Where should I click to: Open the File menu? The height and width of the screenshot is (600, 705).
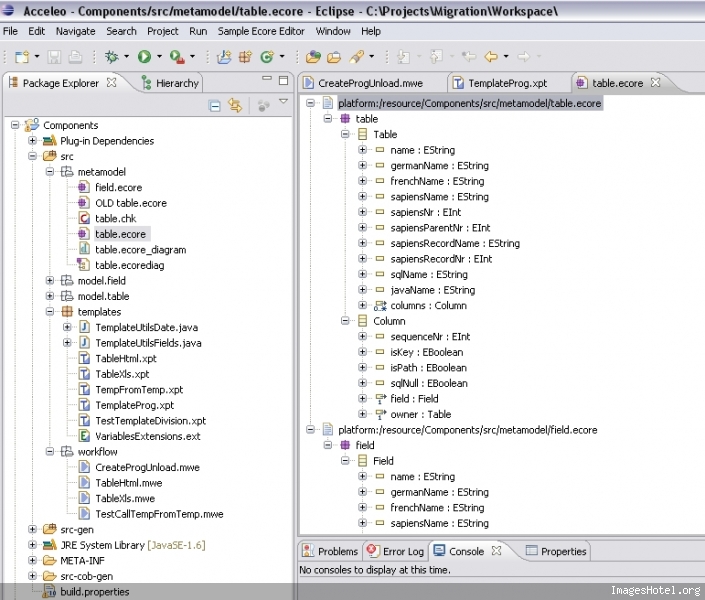point(10,31)
